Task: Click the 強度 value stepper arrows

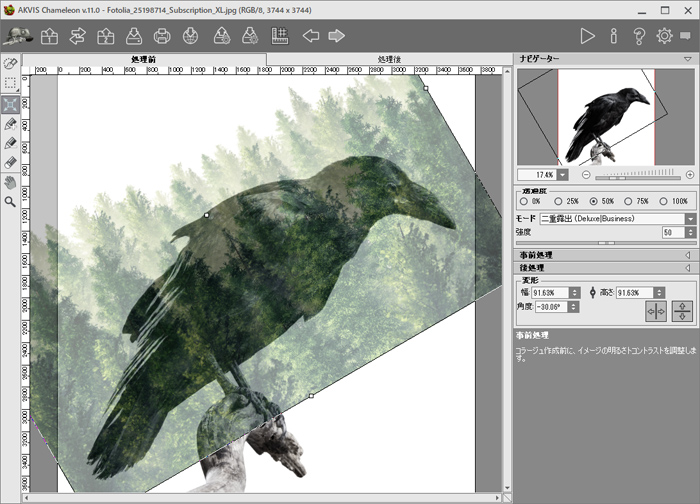Action: [691, 232]
